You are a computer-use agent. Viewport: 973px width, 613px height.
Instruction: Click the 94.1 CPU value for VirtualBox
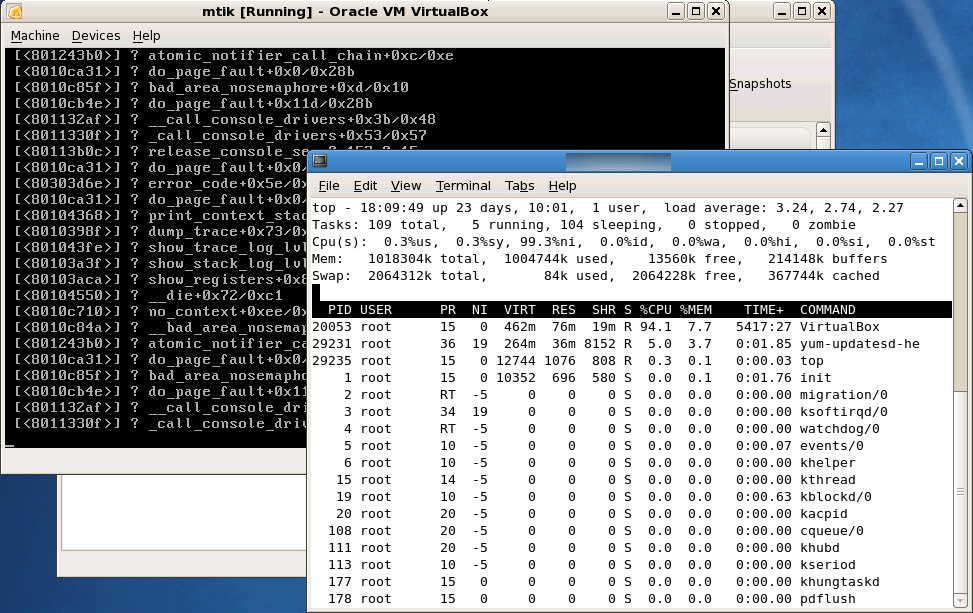655,327
